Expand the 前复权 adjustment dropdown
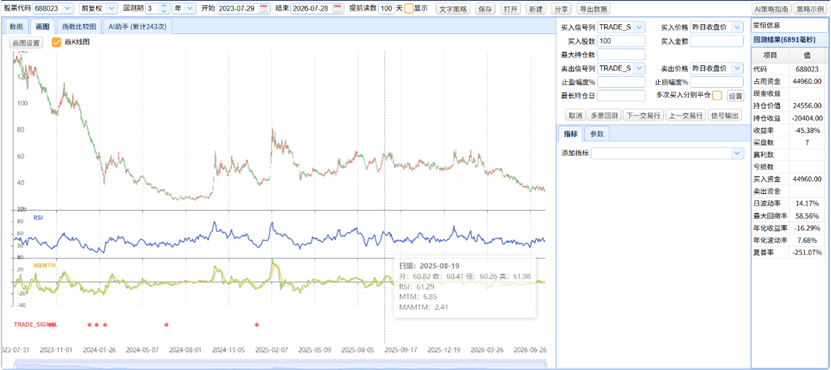This screenshot has height=370, width=831. (112, 8)
